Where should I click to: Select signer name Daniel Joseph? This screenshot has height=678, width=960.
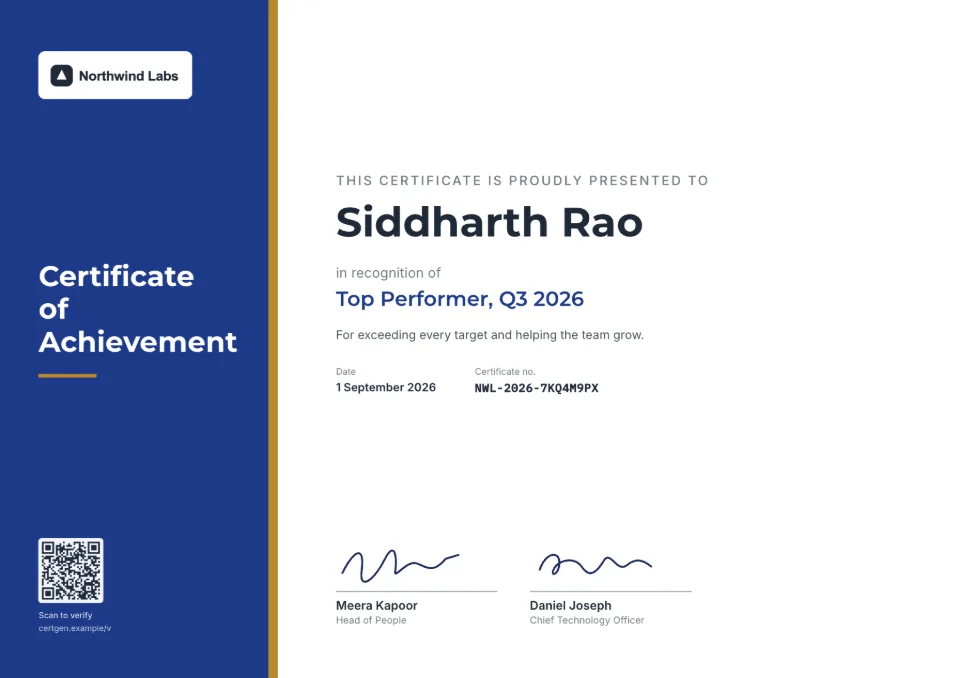tap(570, 605)
